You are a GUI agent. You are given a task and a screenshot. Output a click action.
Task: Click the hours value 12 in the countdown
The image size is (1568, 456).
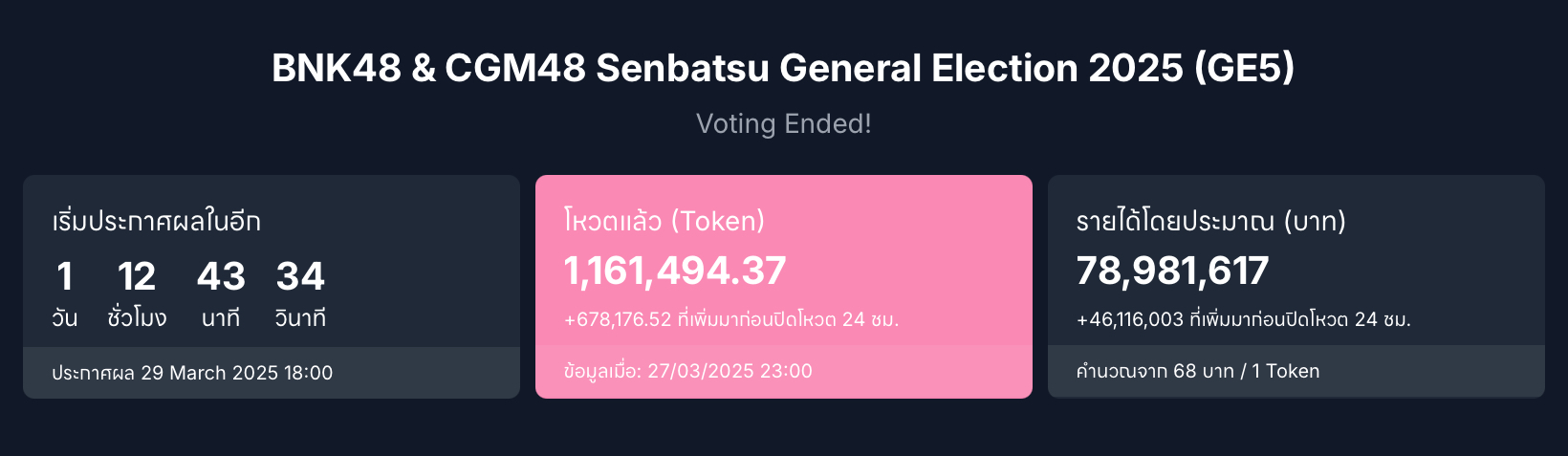[x=137, y=276]
